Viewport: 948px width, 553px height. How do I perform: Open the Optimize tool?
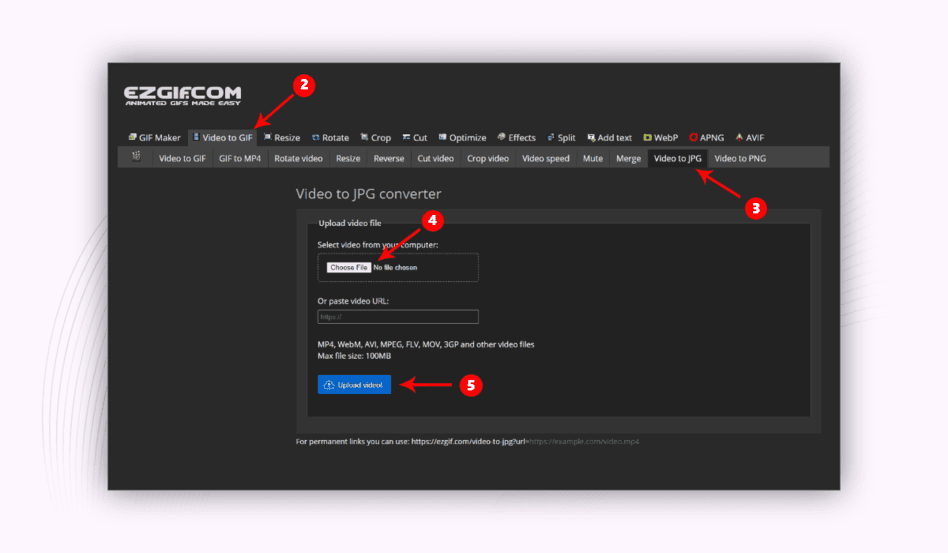tap(461, 138)
